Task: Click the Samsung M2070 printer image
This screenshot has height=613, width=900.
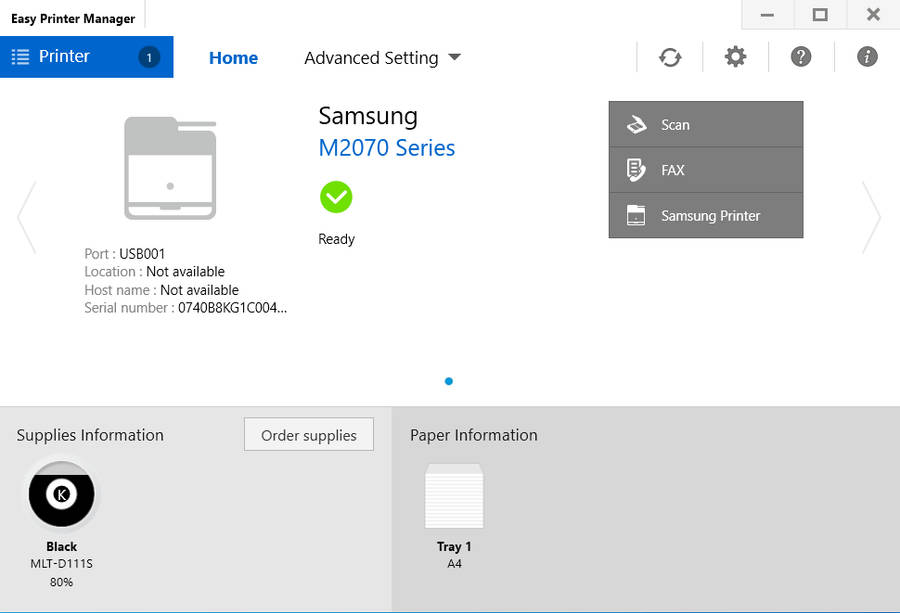Action: coord(170,168)
